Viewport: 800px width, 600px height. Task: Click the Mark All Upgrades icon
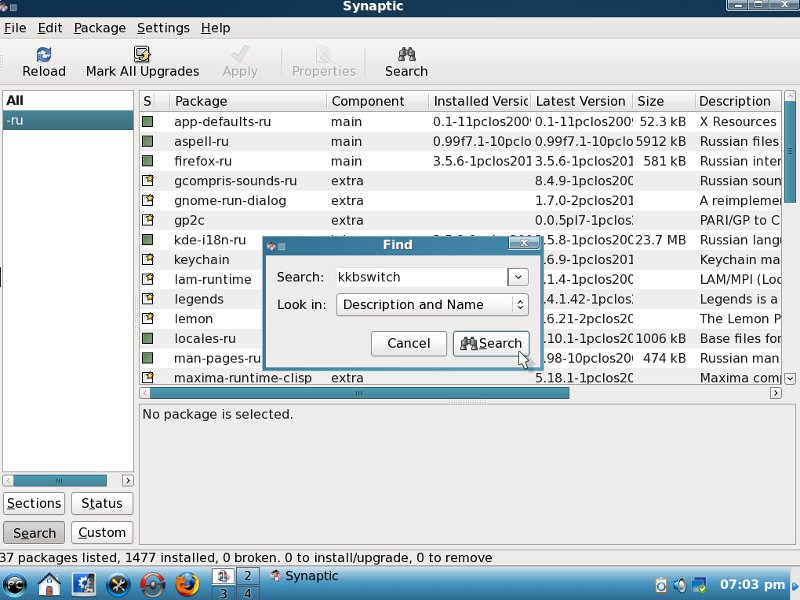point(142,55)
